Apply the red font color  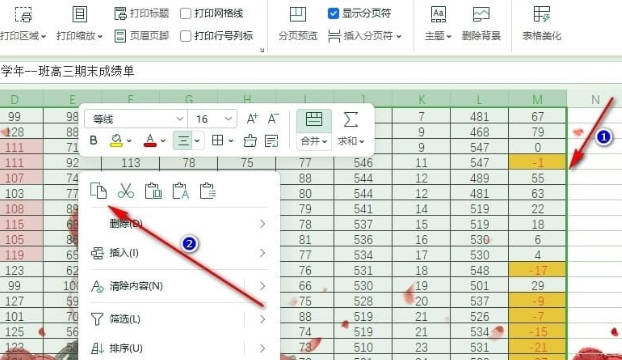(x=150, y=140)
